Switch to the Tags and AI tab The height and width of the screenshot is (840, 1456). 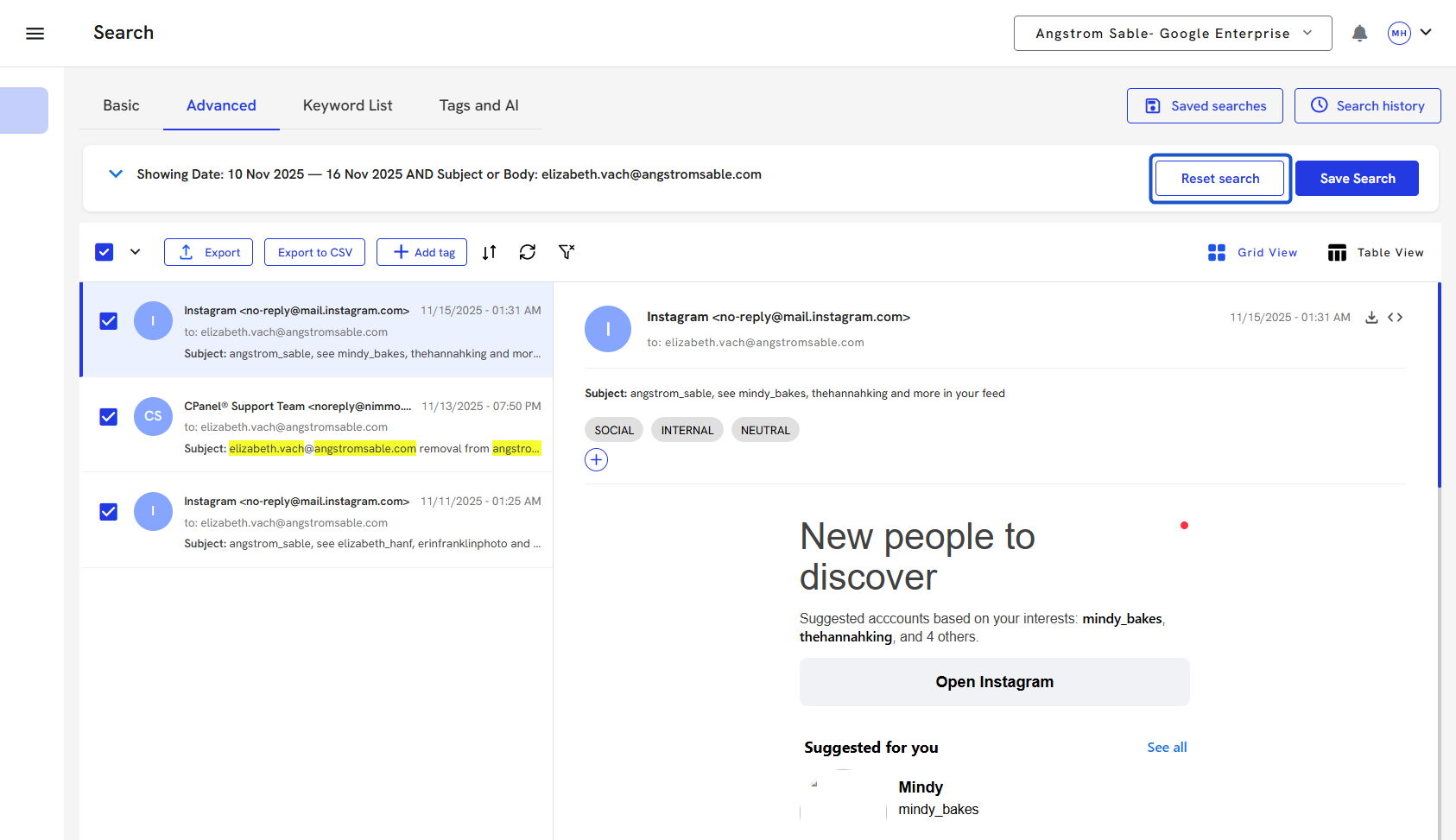tap(478, 105)
